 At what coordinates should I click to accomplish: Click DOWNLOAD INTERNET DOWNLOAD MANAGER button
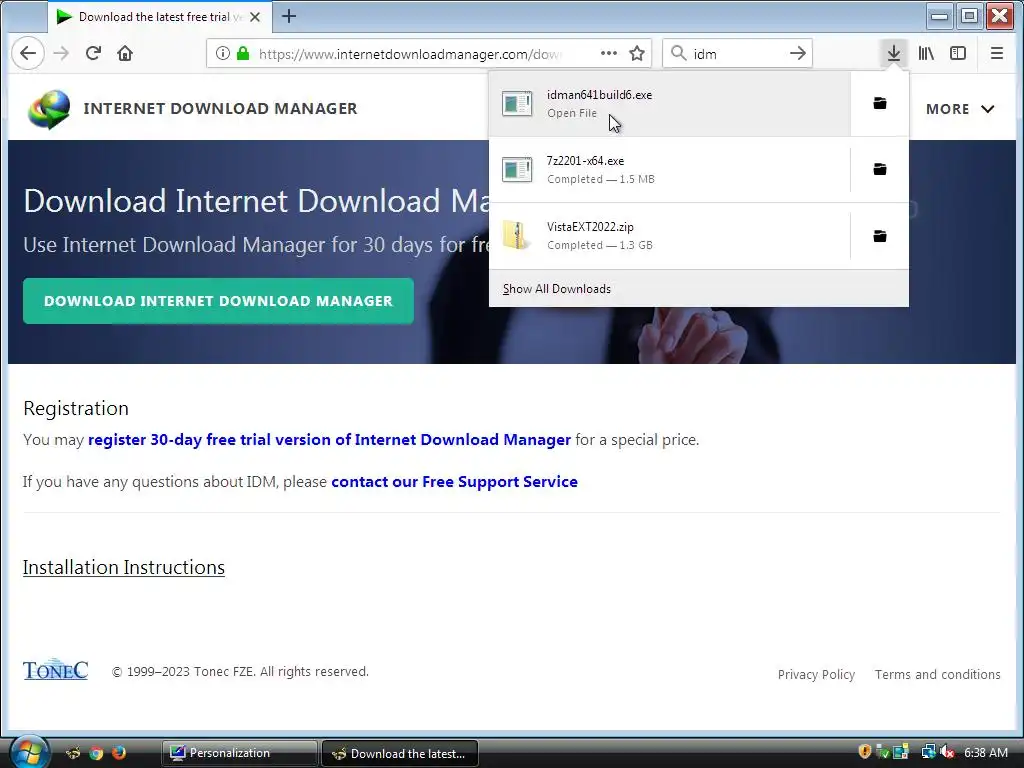(218, 301)
